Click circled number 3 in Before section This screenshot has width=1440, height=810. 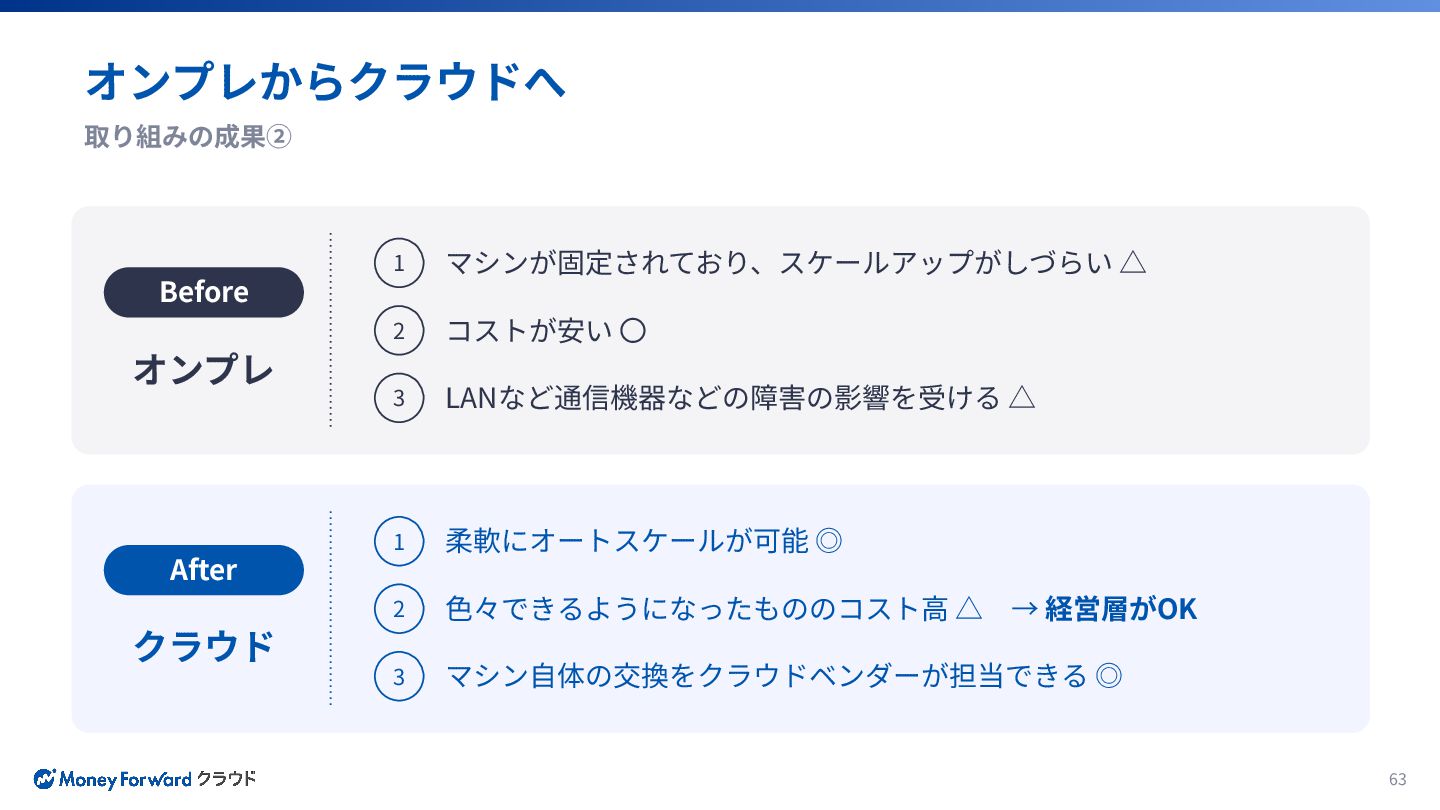pos(399,398)
